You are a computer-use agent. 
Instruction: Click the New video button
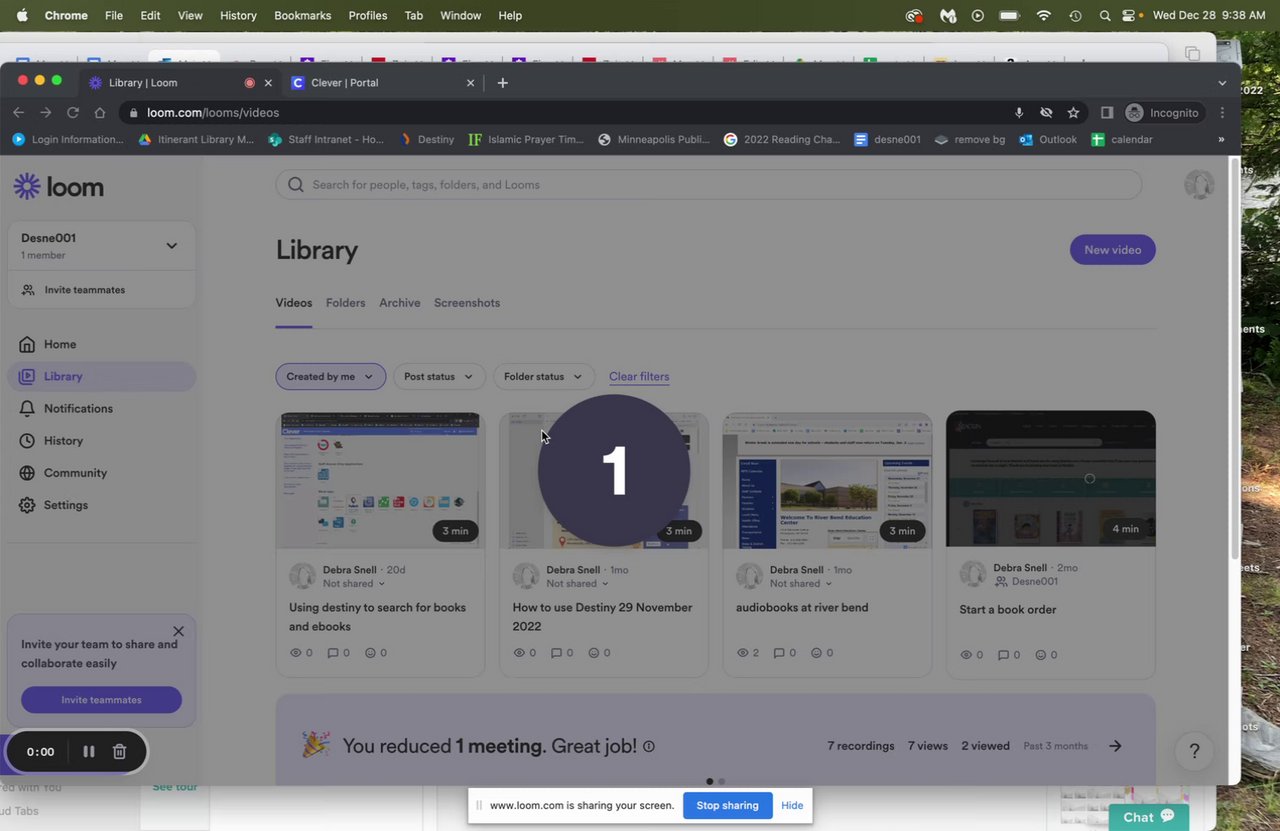tap(1112, 250)
